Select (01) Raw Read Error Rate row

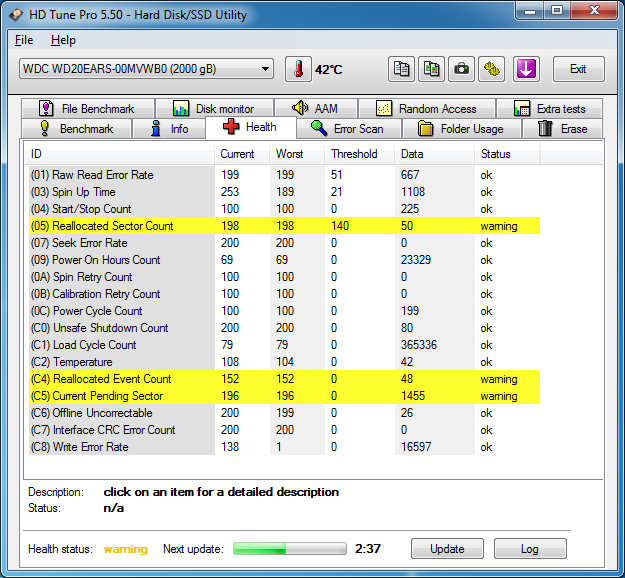point(285,175)
